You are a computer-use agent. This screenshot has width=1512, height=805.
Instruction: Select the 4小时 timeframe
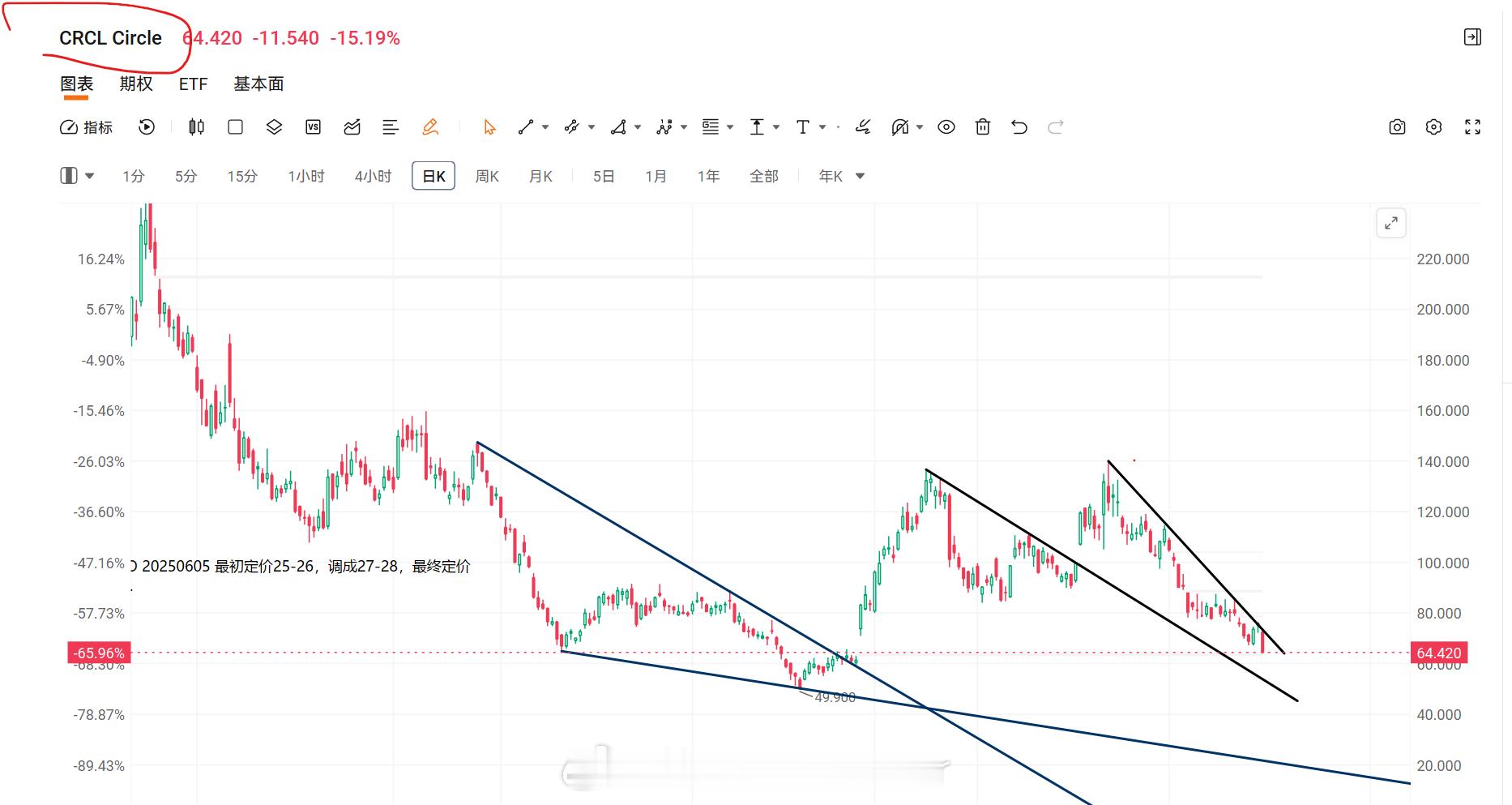click(x=373, y=176)
